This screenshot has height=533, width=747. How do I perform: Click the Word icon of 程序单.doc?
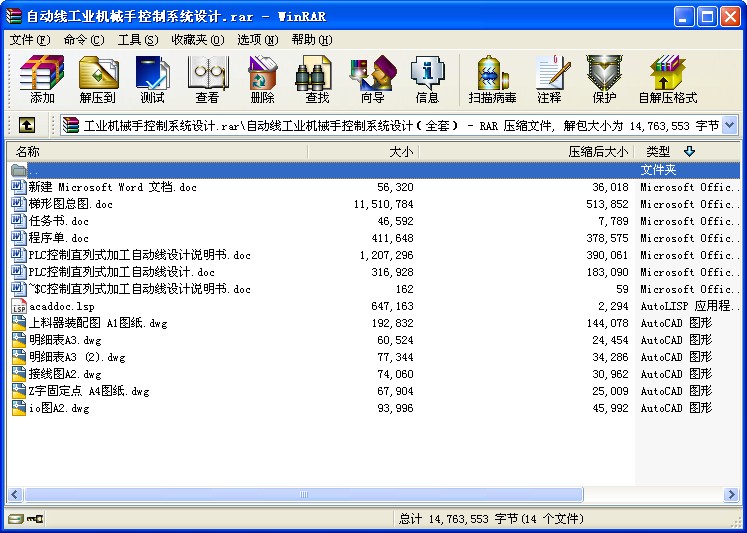[x=19, y=238]
